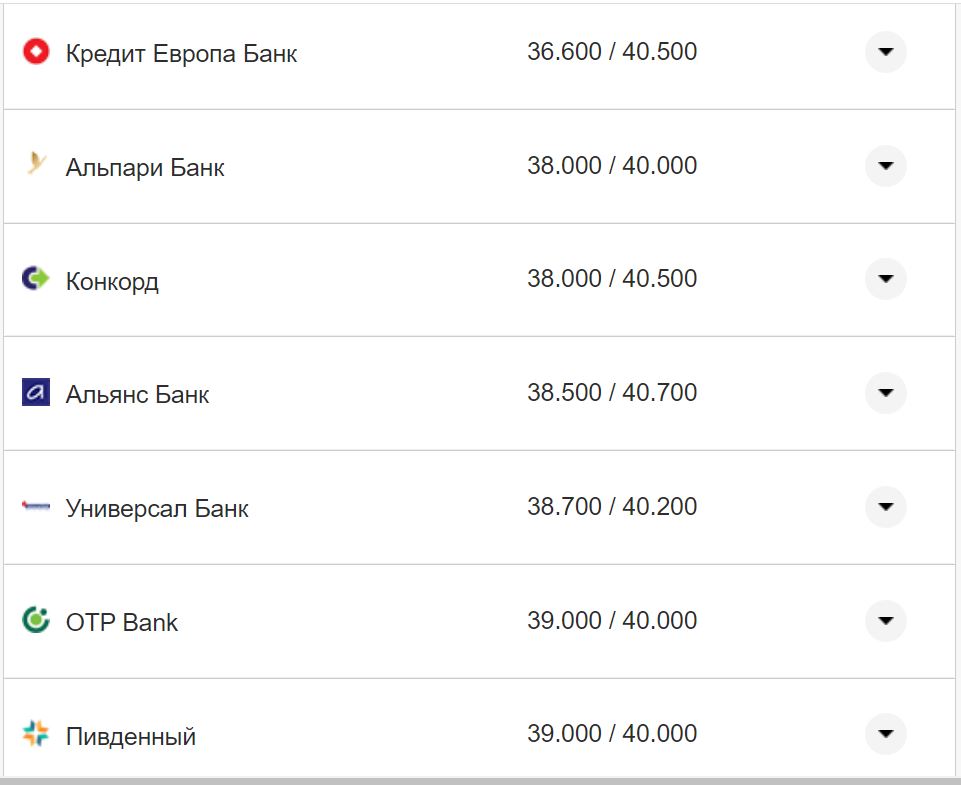The image size is (961, 785).
Task: Expand the Кредит Европа Банк row details
Action: pos(885,52)
